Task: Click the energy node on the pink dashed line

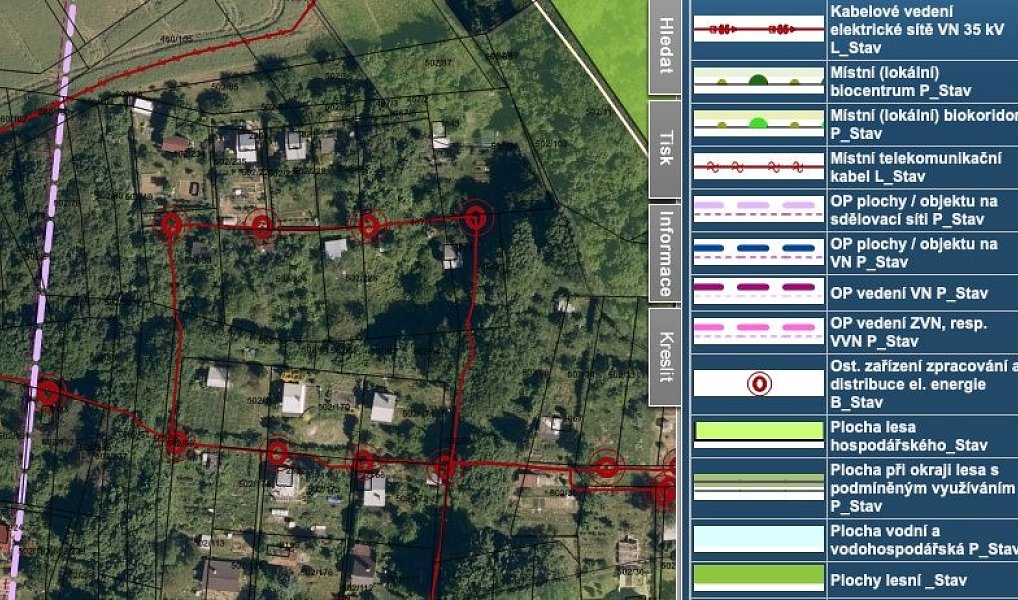Action: pos(47,393)
